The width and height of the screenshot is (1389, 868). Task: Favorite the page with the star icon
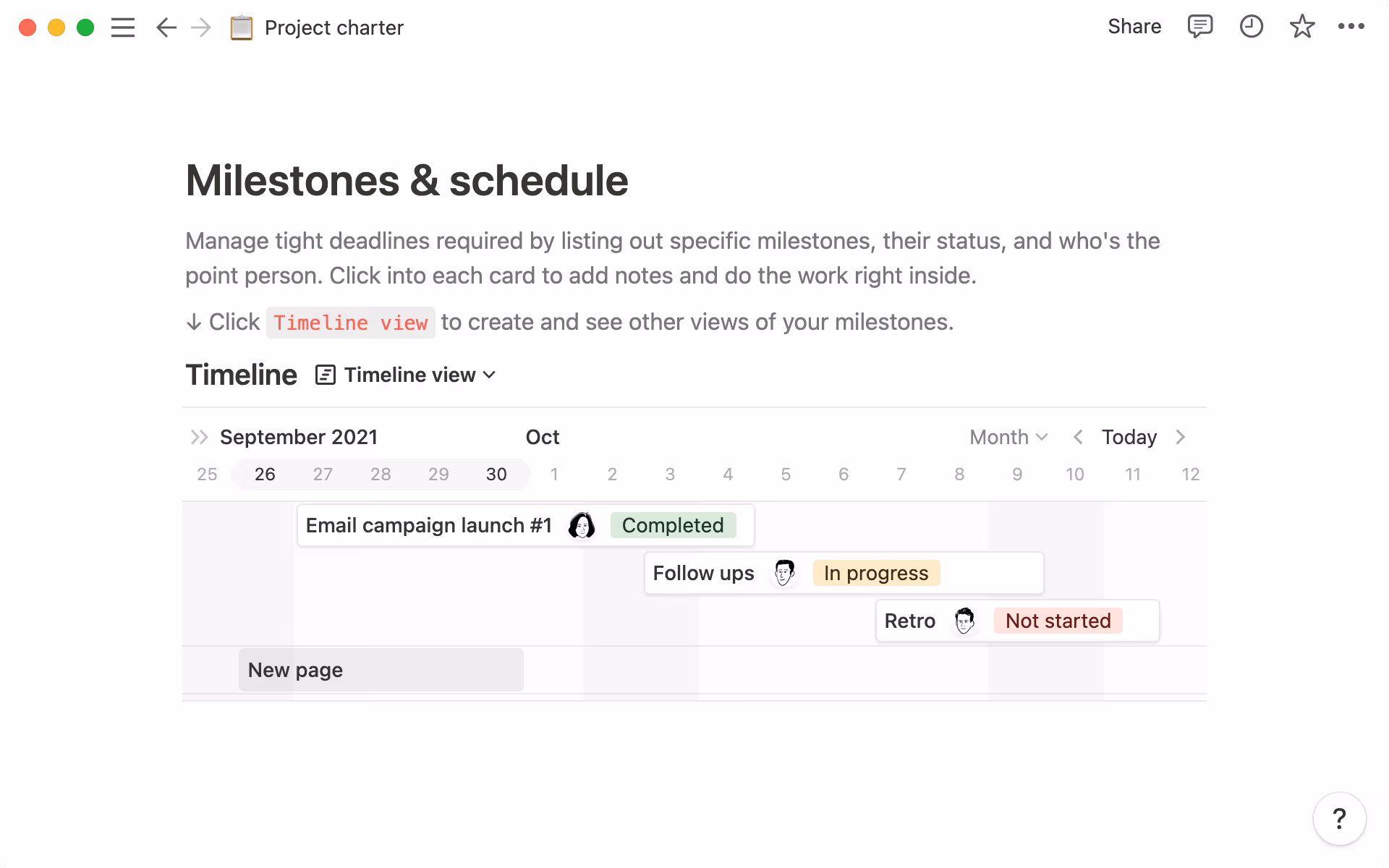(x=1302, y=27)
